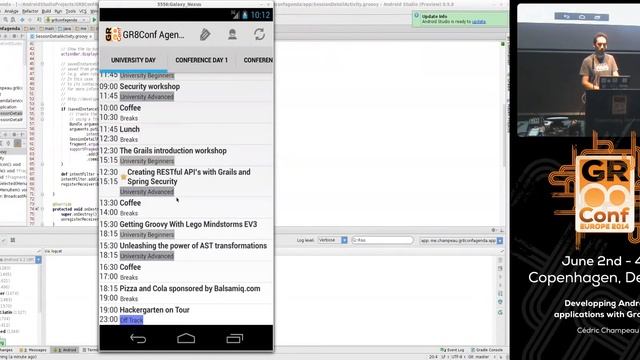Select the 13:30 Coffee break entry
The width and height of the screenshot is (640, 360).
click(x=186, y=208)
